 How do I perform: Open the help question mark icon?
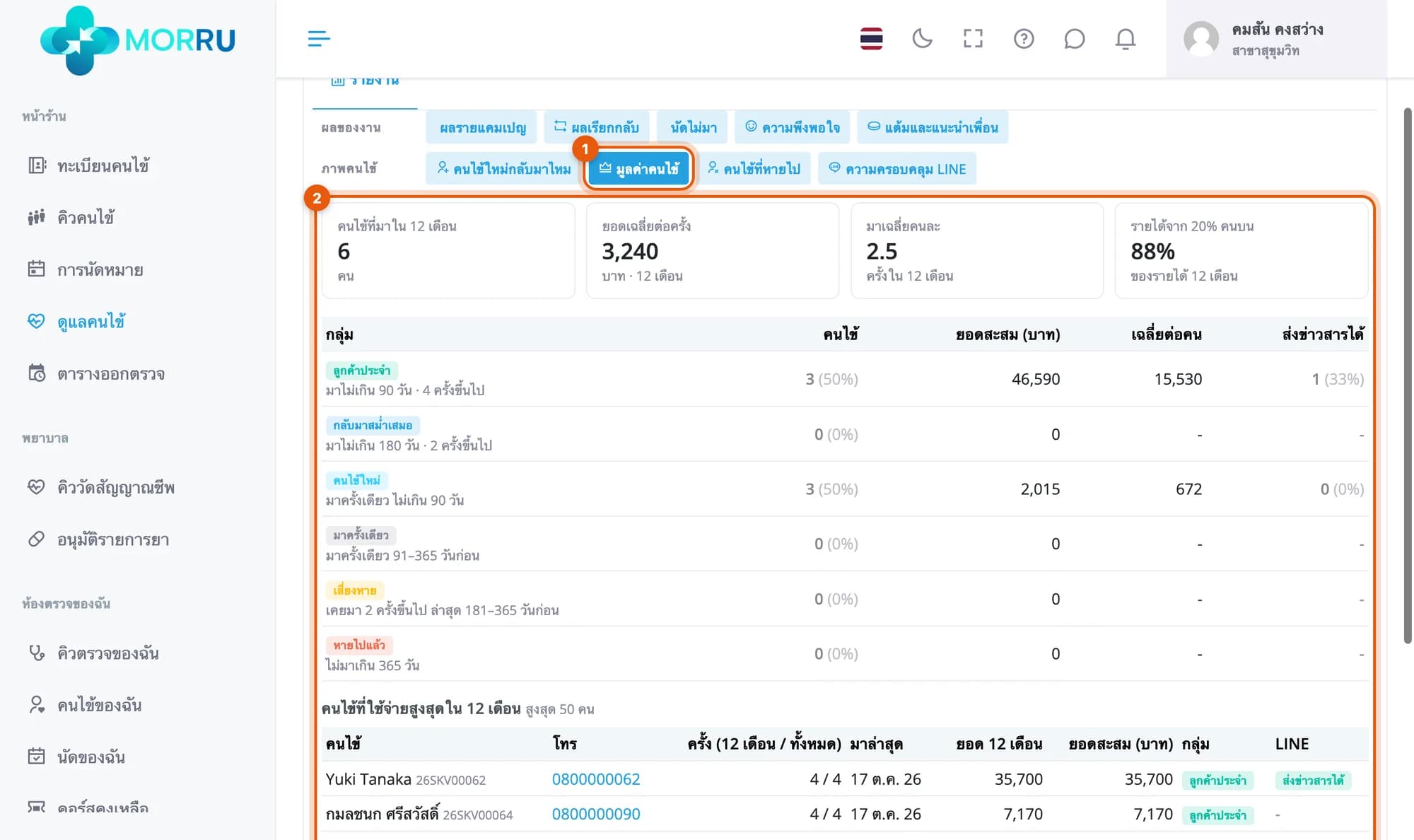(1024, 39)
